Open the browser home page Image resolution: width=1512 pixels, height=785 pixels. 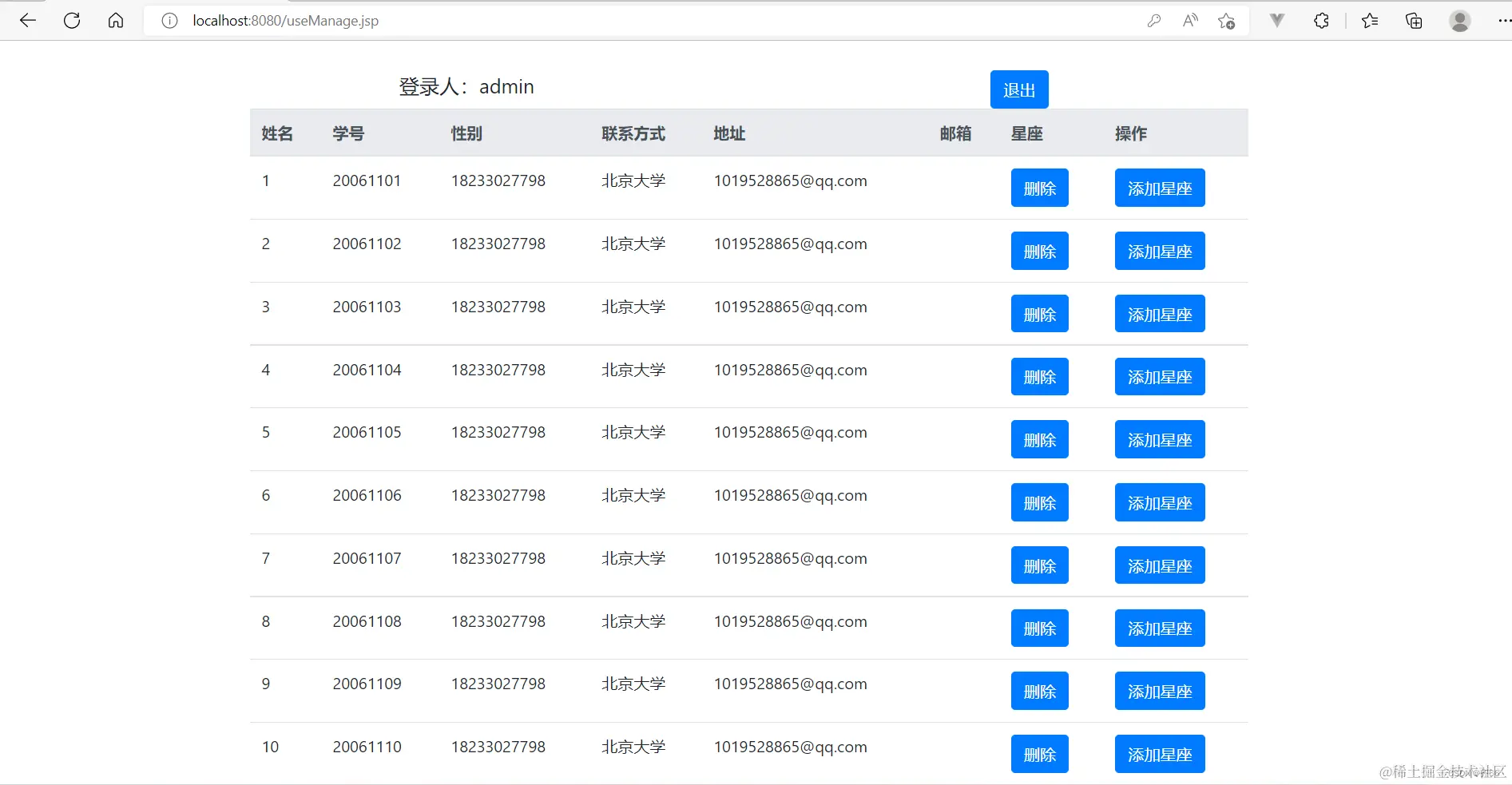116,21
